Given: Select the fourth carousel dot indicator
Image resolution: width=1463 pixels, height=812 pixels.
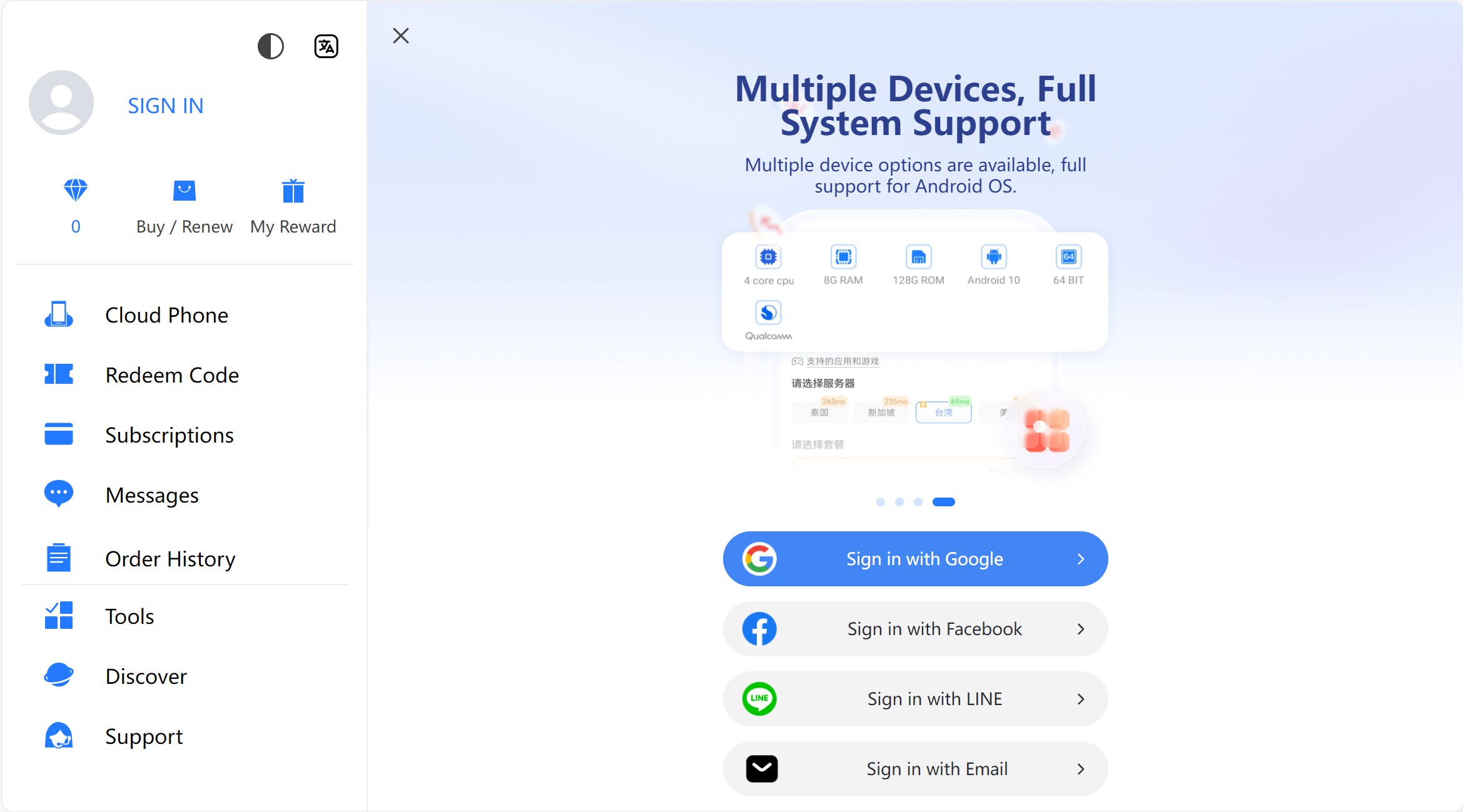Looking at the screenshot, I should (943, 502).
